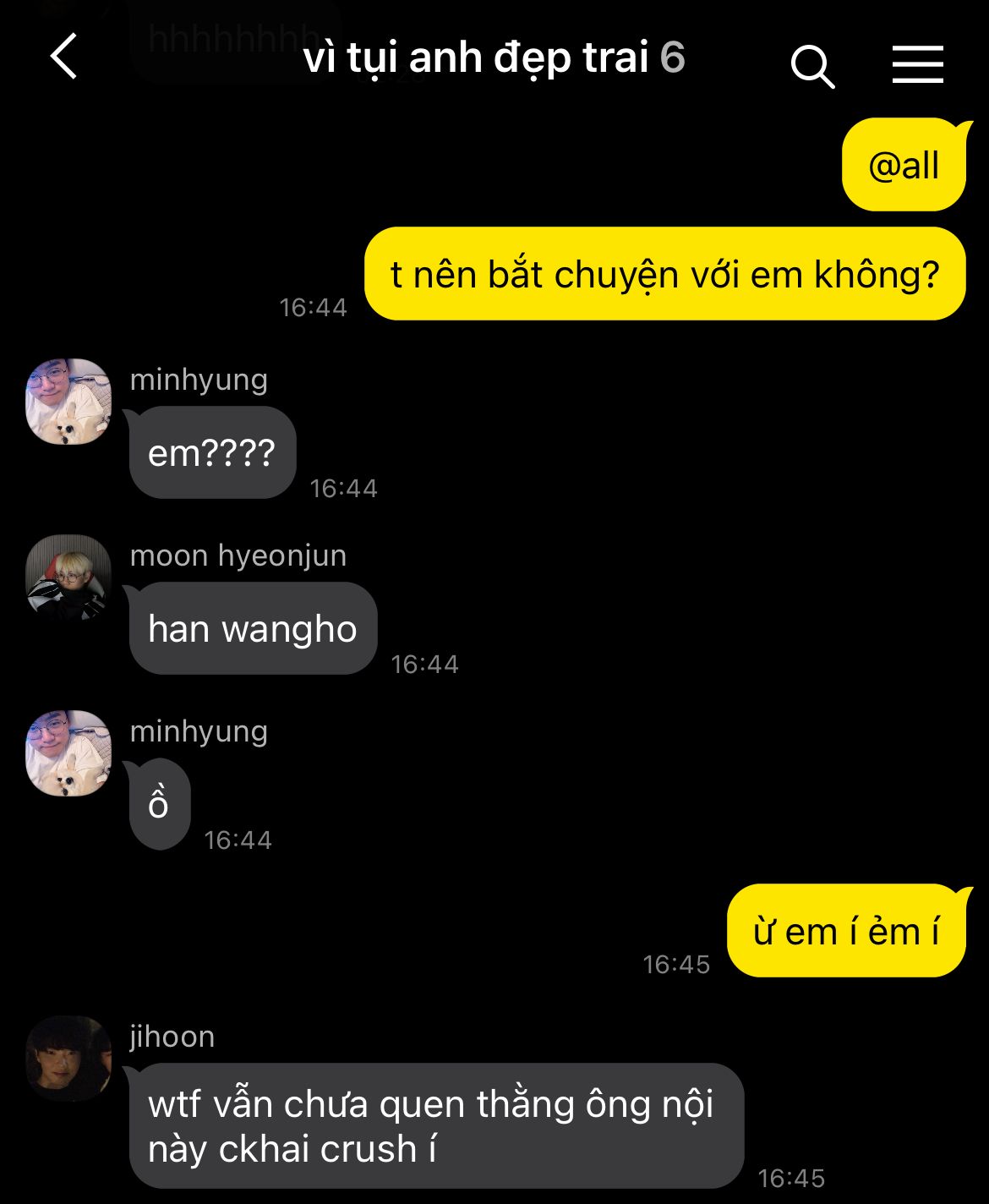Screen dimensions: 989x1204
Task: Select the 'ồ' message bubble
Action: (x=158, y=804)
